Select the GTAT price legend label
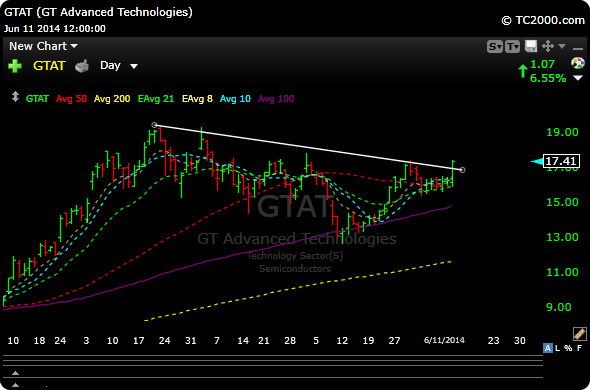 tap(37, 99)
